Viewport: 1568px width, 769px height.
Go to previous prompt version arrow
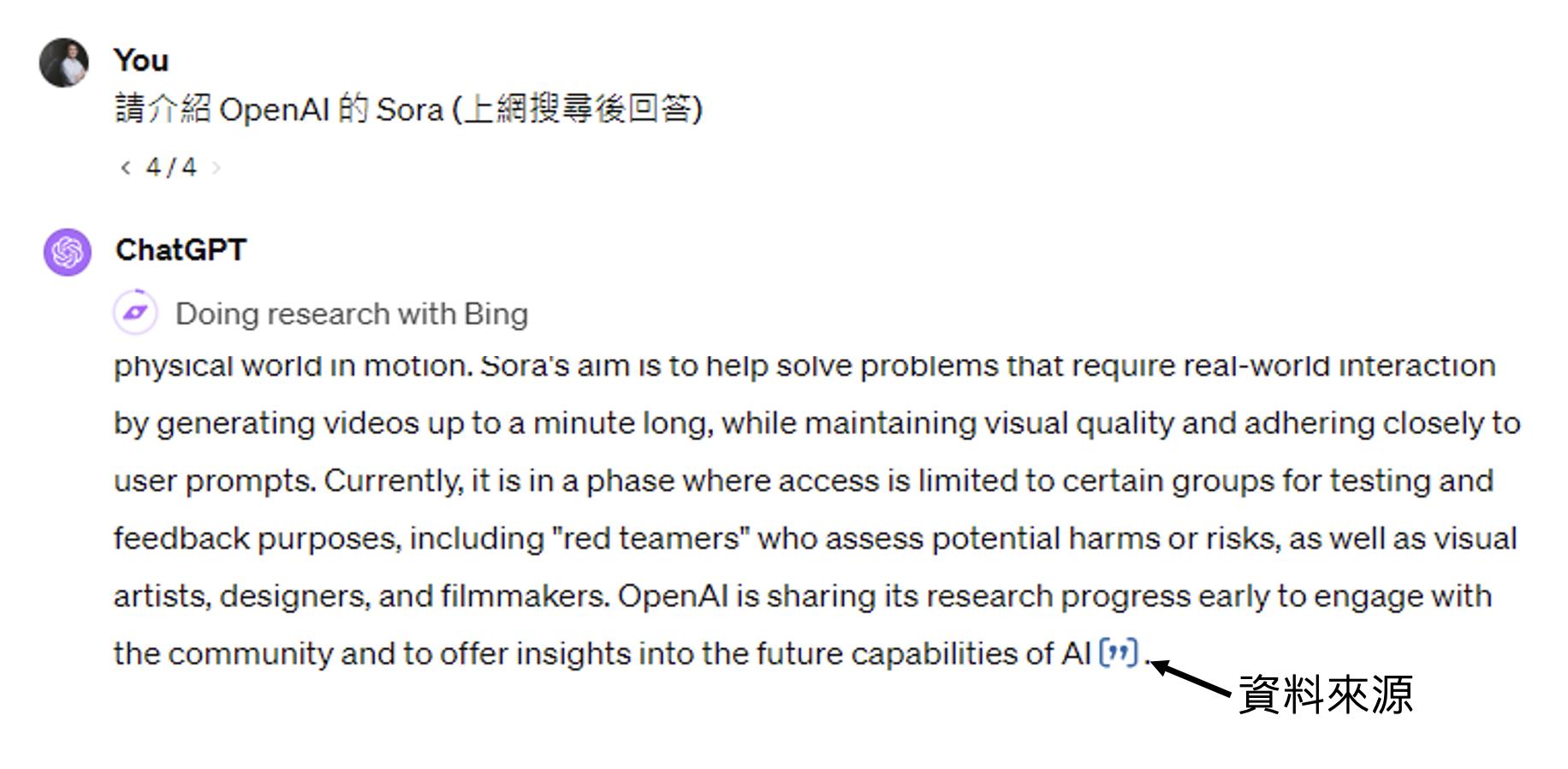pyautogui.click(x=126, y=168)
